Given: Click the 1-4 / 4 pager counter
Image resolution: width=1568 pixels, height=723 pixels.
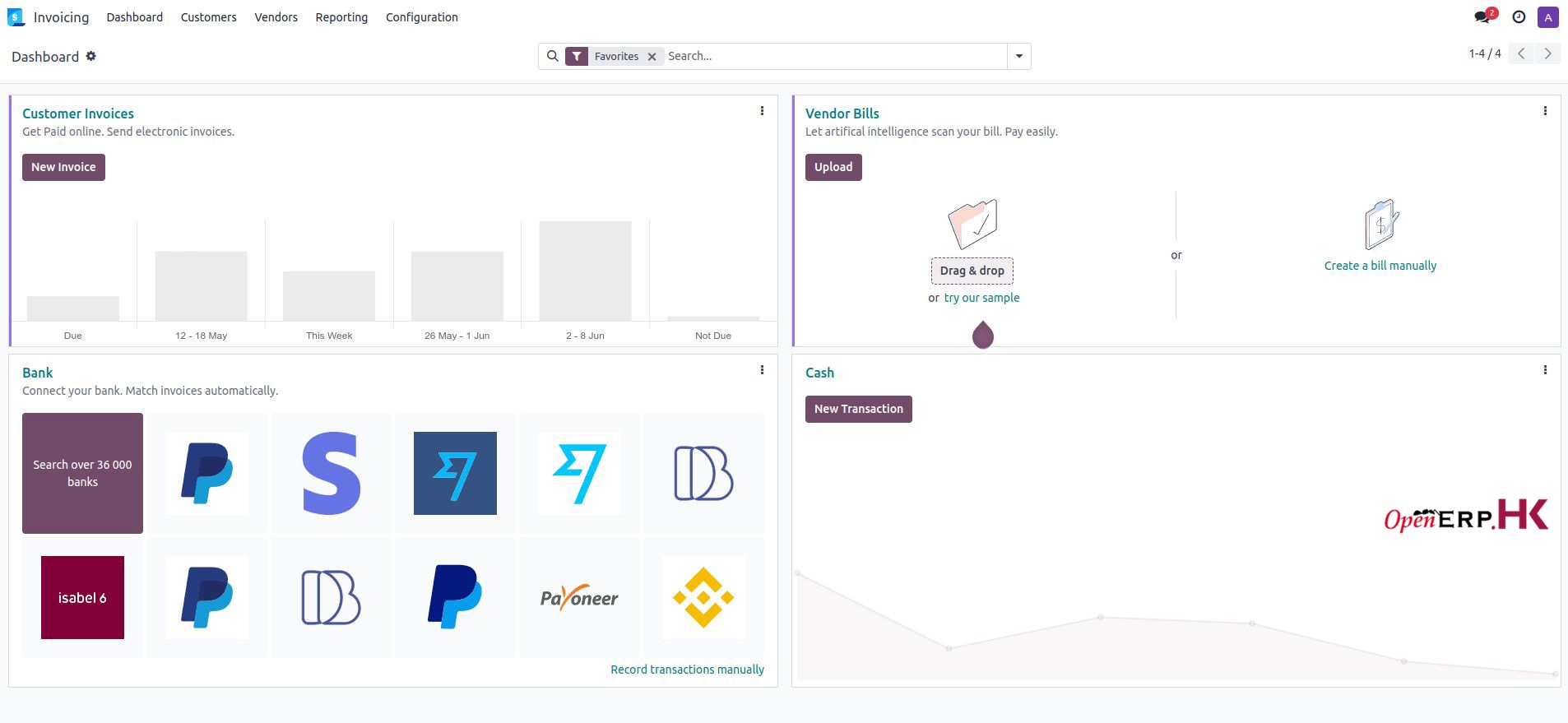Looking at the screenshot, I should point(1485,53).
